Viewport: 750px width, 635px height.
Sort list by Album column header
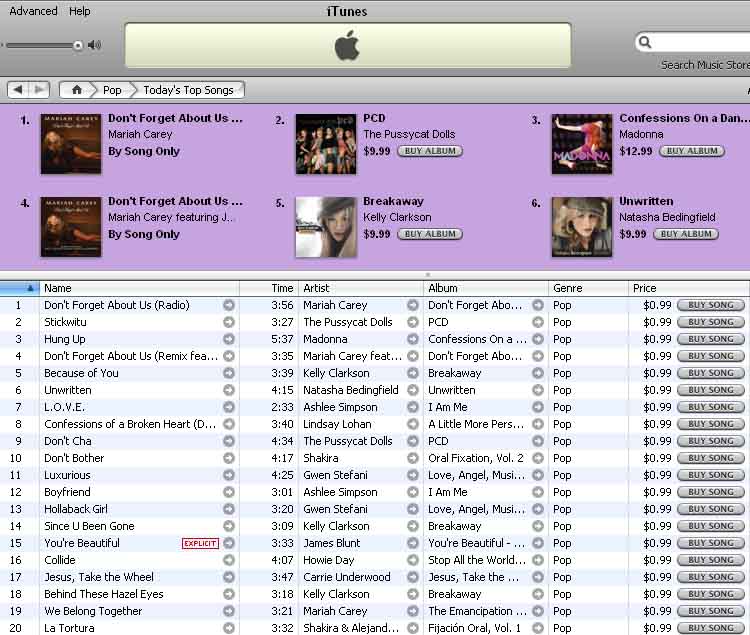tap(485, 288)
